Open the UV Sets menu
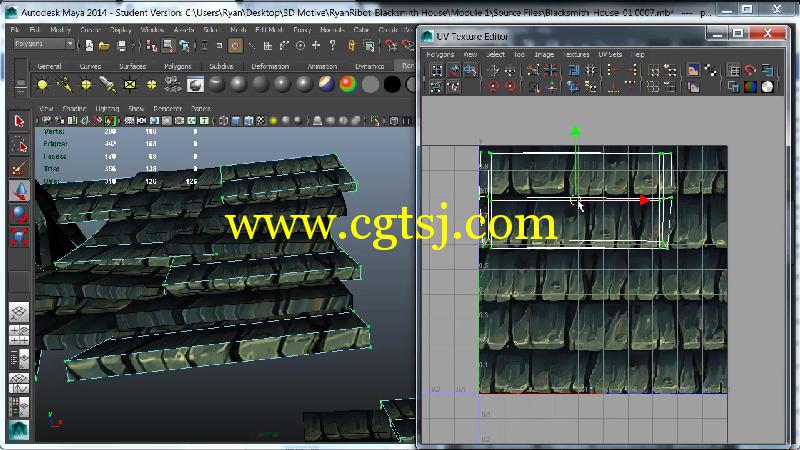The width and height of the screenshot is (800, 450). [610, 55]
